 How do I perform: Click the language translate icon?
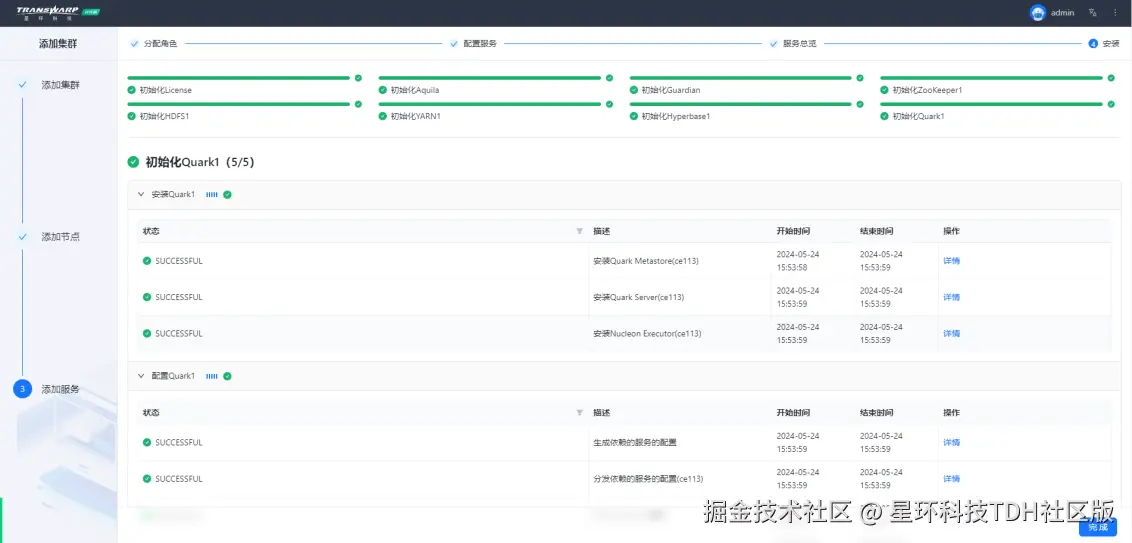pos(1092,13)
